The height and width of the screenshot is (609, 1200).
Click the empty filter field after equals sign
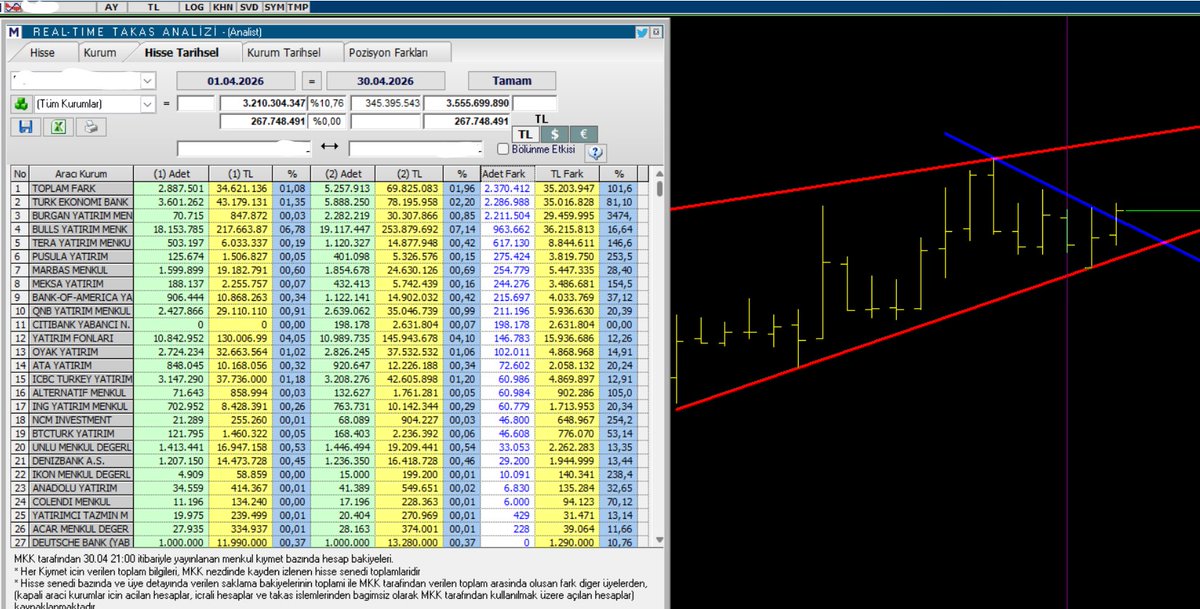[x=196, y=103]
